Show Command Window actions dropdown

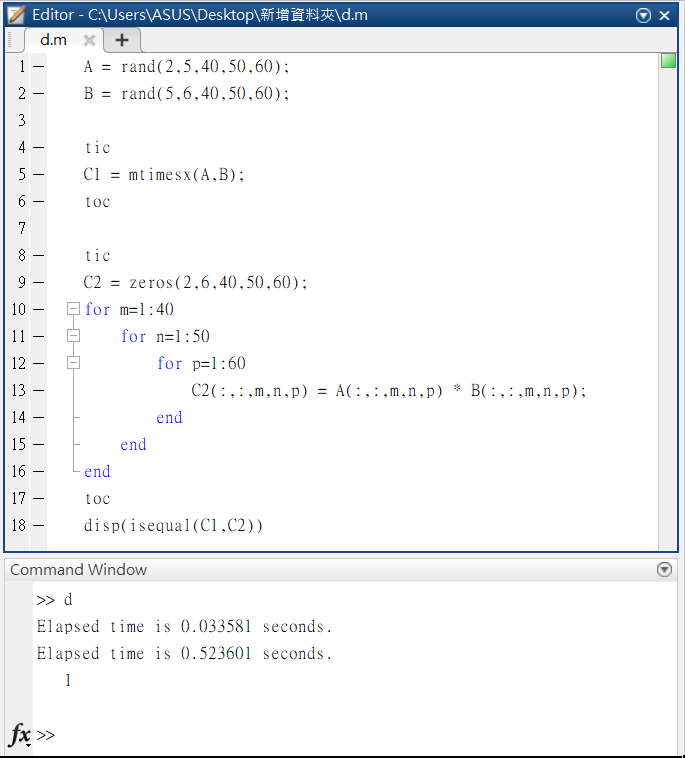664,570
